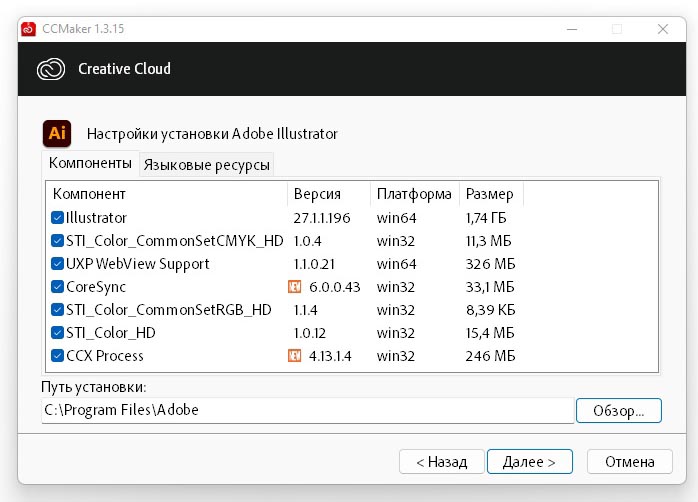Sort by the Компонент column header
Image resolution: width=698 pixels, height=502 pixels.
click(x=167, y=194)
